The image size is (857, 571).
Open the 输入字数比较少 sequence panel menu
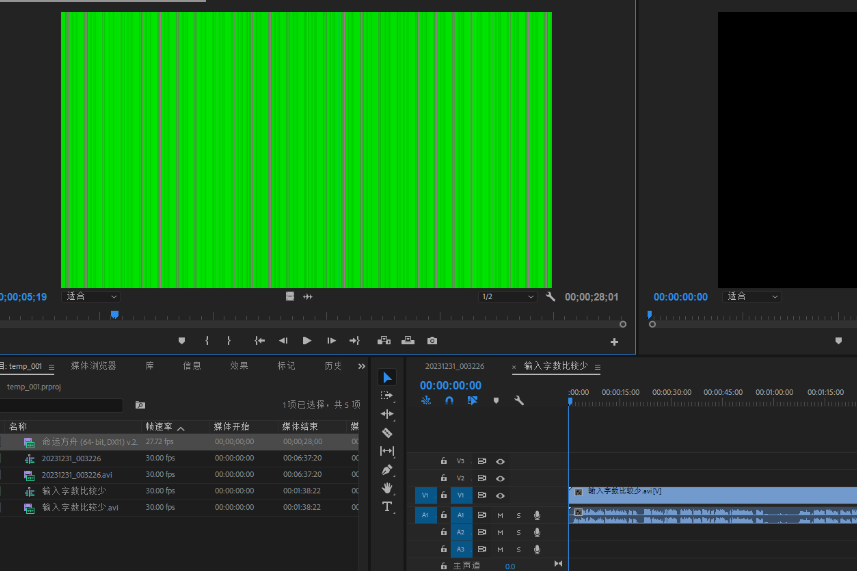[x=597, y=367]
